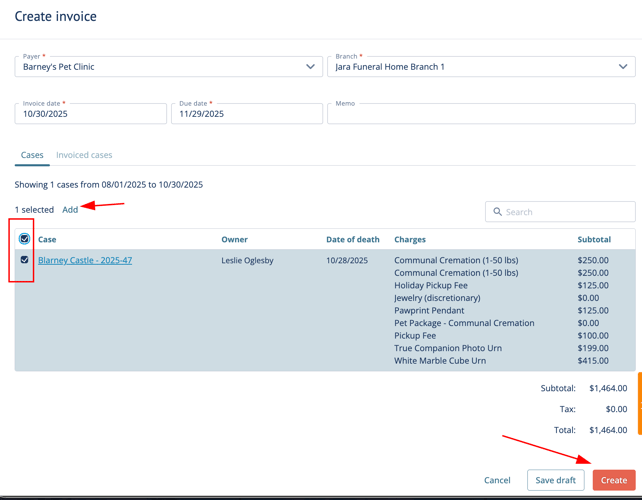Image resolution: width=642 pixels, height=500 pixels.
Task: Click the Date of death column header
Action: pos(353,240)
